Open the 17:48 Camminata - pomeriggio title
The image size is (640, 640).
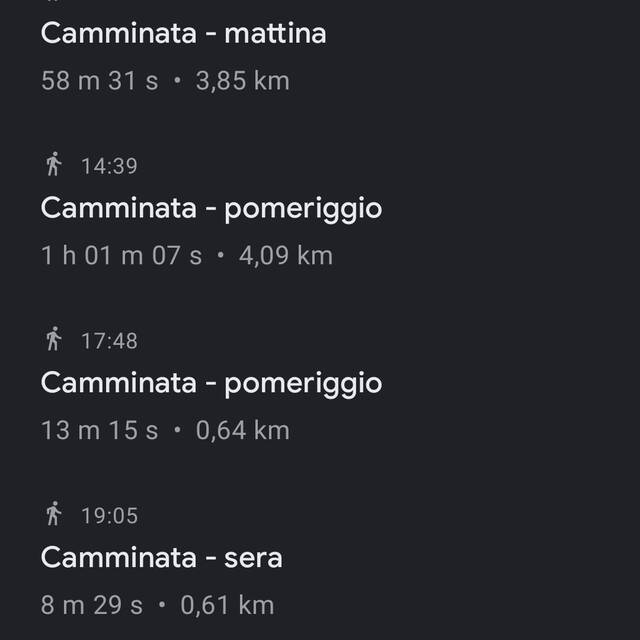point(211,383)
